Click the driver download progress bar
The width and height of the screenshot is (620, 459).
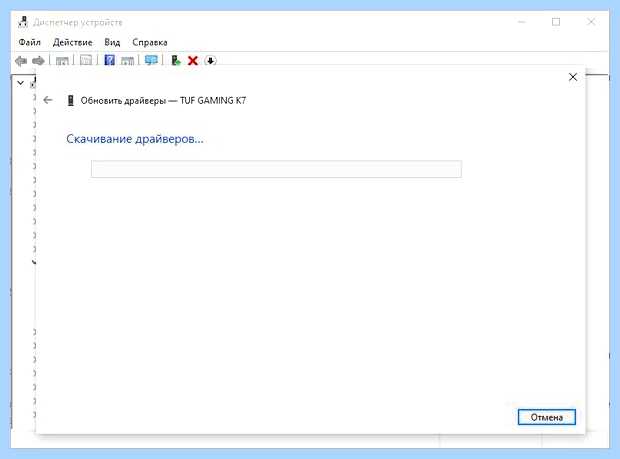(276, 169)
